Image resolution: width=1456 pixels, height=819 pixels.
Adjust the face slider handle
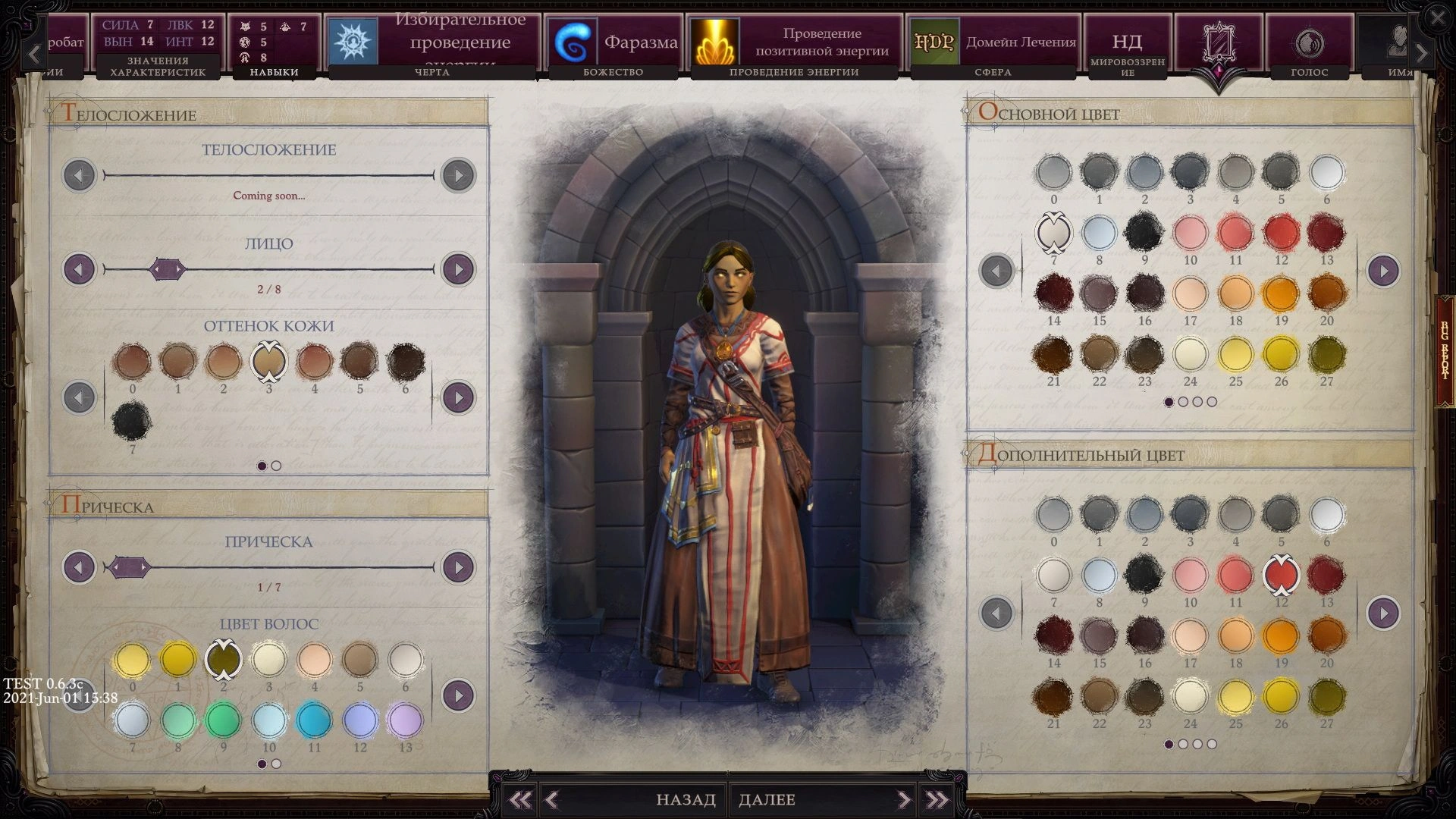click(x=168, y=269)
